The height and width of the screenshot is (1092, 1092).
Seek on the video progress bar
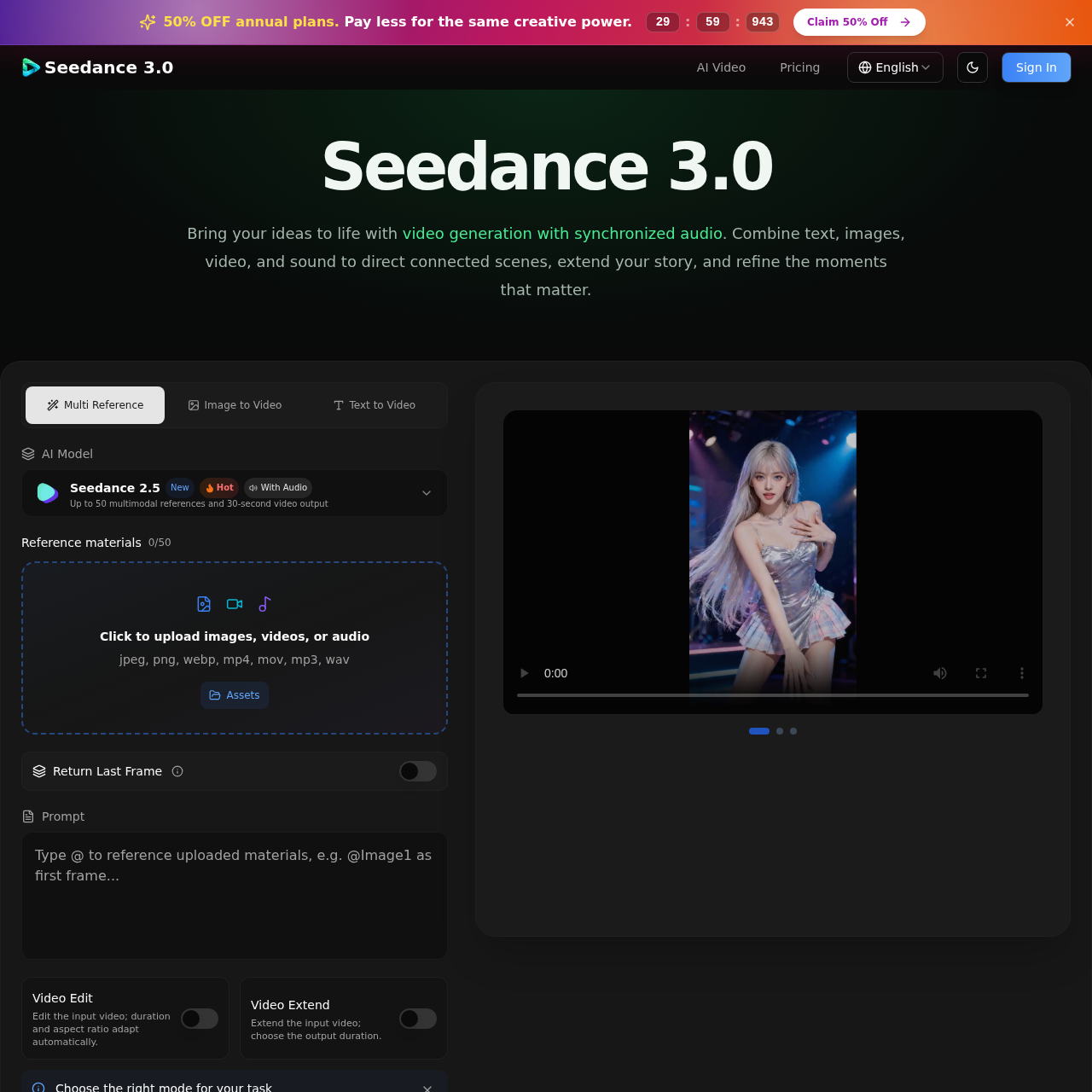point(773,695)
